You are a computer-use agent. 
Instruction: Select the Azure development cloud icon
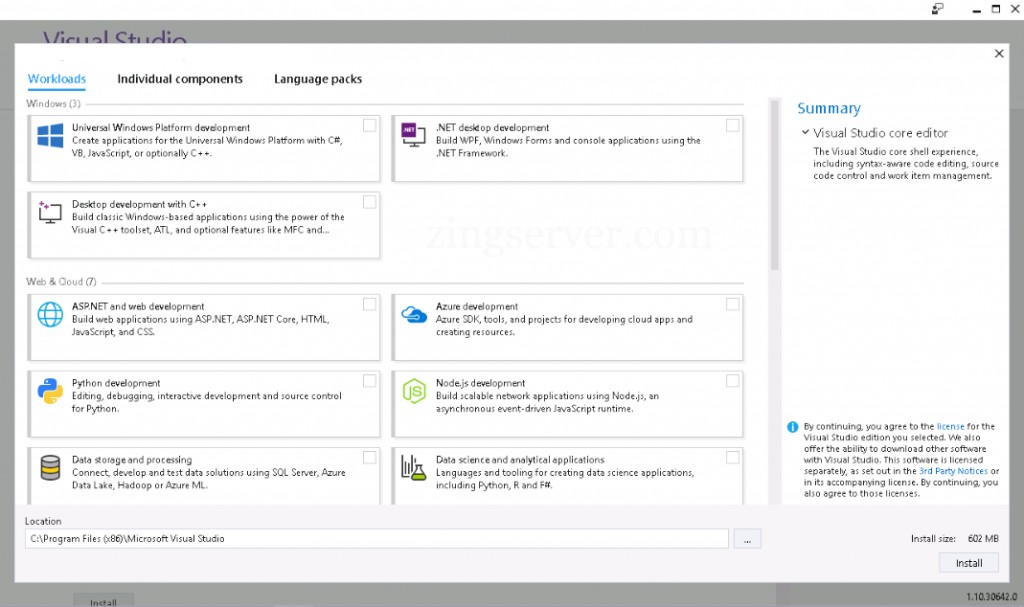click(x=413, y=315)
